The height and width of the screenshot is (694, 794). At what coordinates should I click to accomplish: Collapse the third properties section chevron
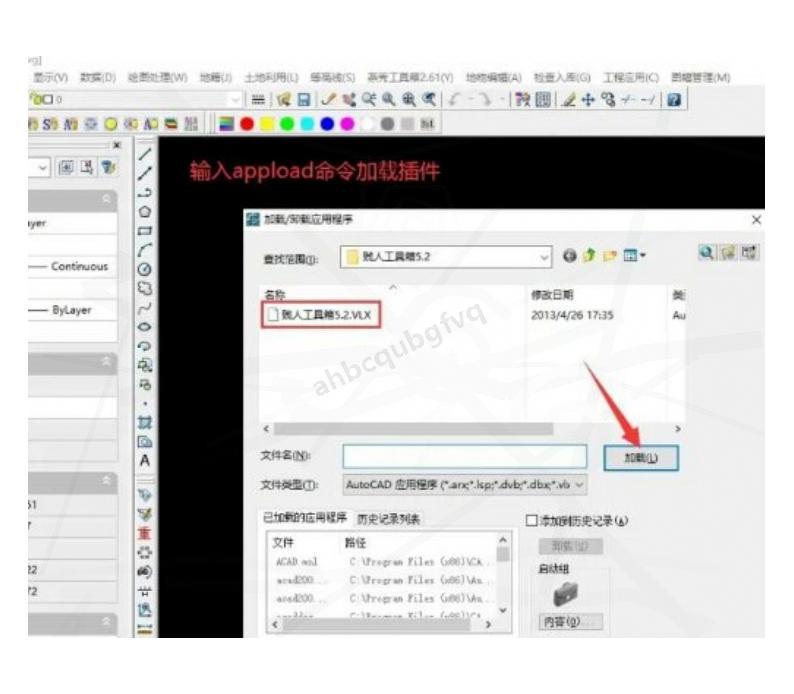click(x=106, y=480)
